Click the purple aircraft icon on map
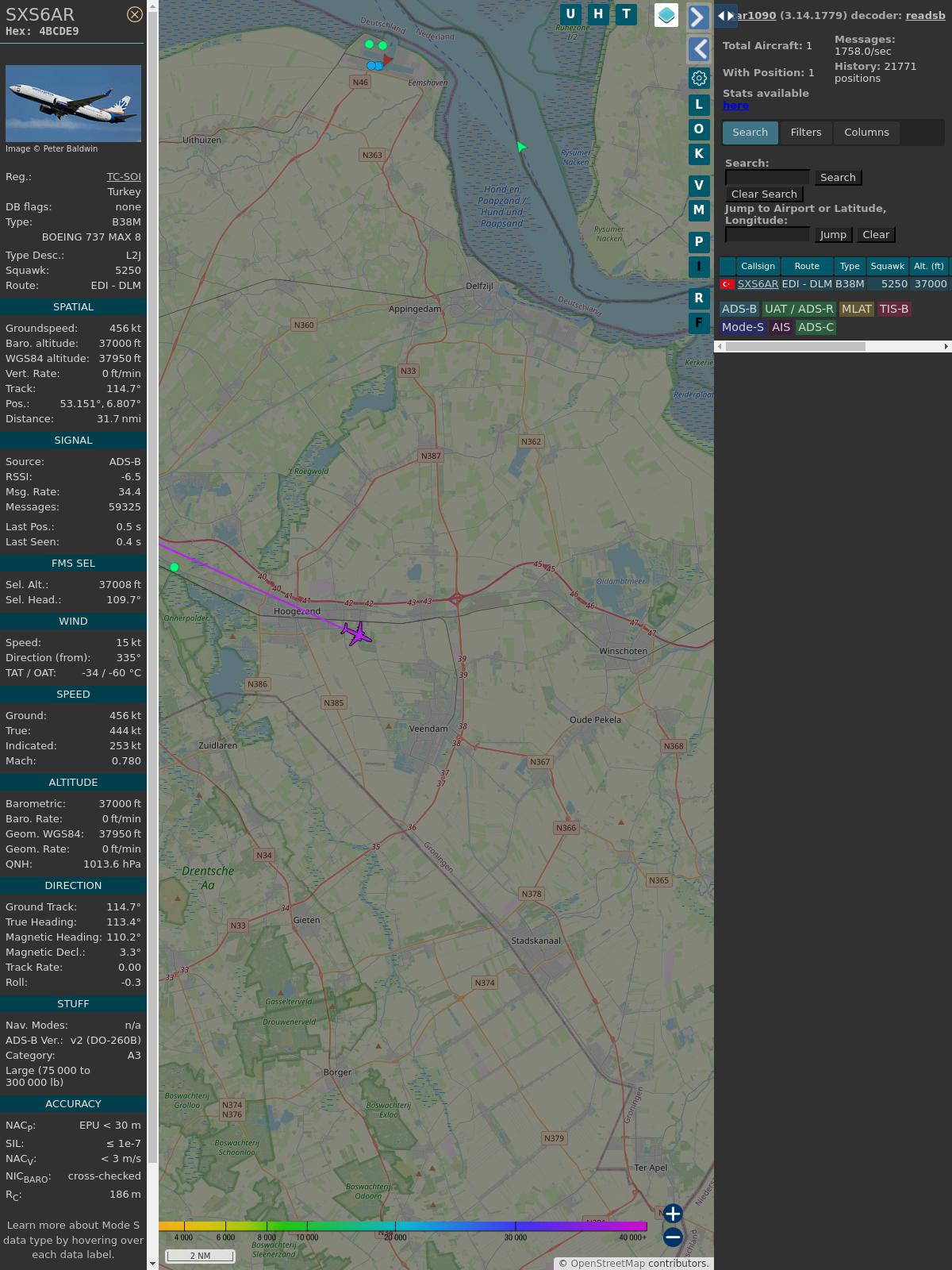Viewport: 952px width, 1270px height. point(357,633)
